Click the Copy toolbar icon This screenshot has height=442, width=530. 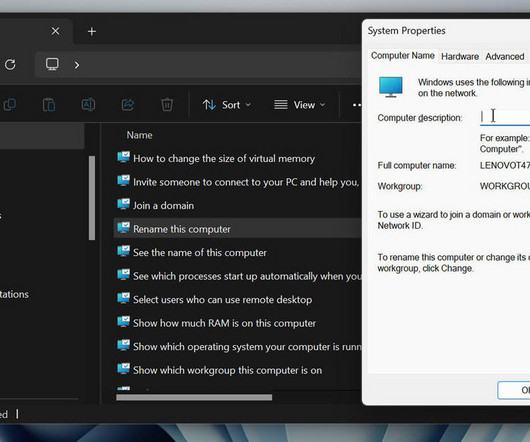(9, 105)
